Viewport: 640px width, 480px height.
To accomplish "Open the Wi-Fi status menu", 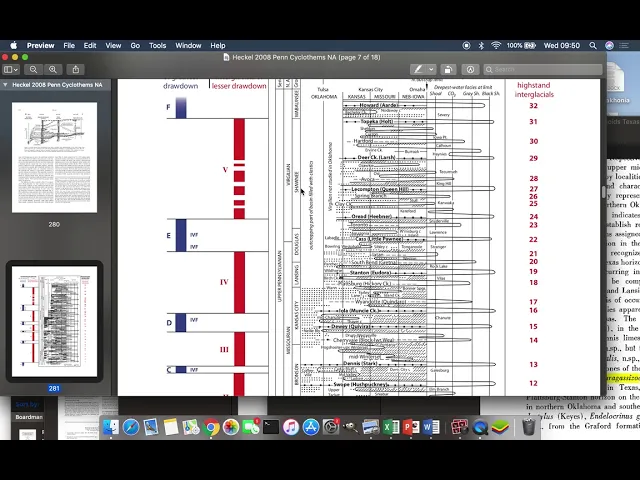I will 496,45.
